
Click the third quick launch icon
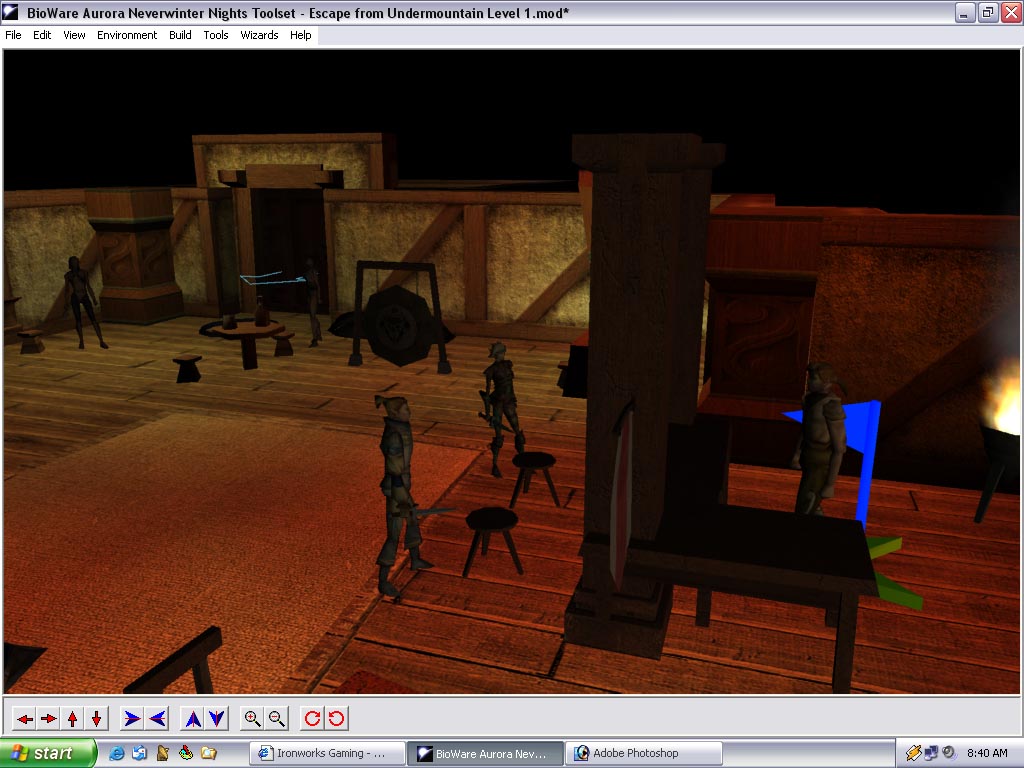pyautogui.click(x=163, y=753)
